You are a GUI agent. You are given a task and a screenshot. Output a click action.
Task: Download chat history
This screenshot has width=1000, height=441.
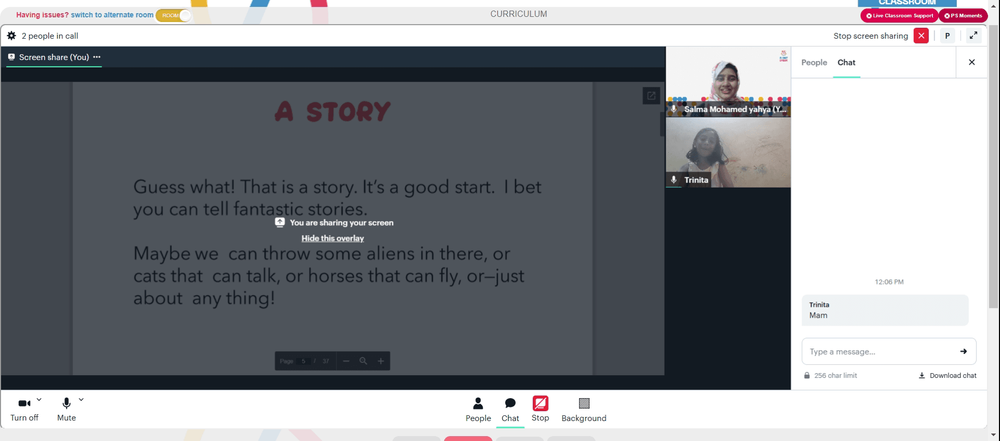pos(948,375)
